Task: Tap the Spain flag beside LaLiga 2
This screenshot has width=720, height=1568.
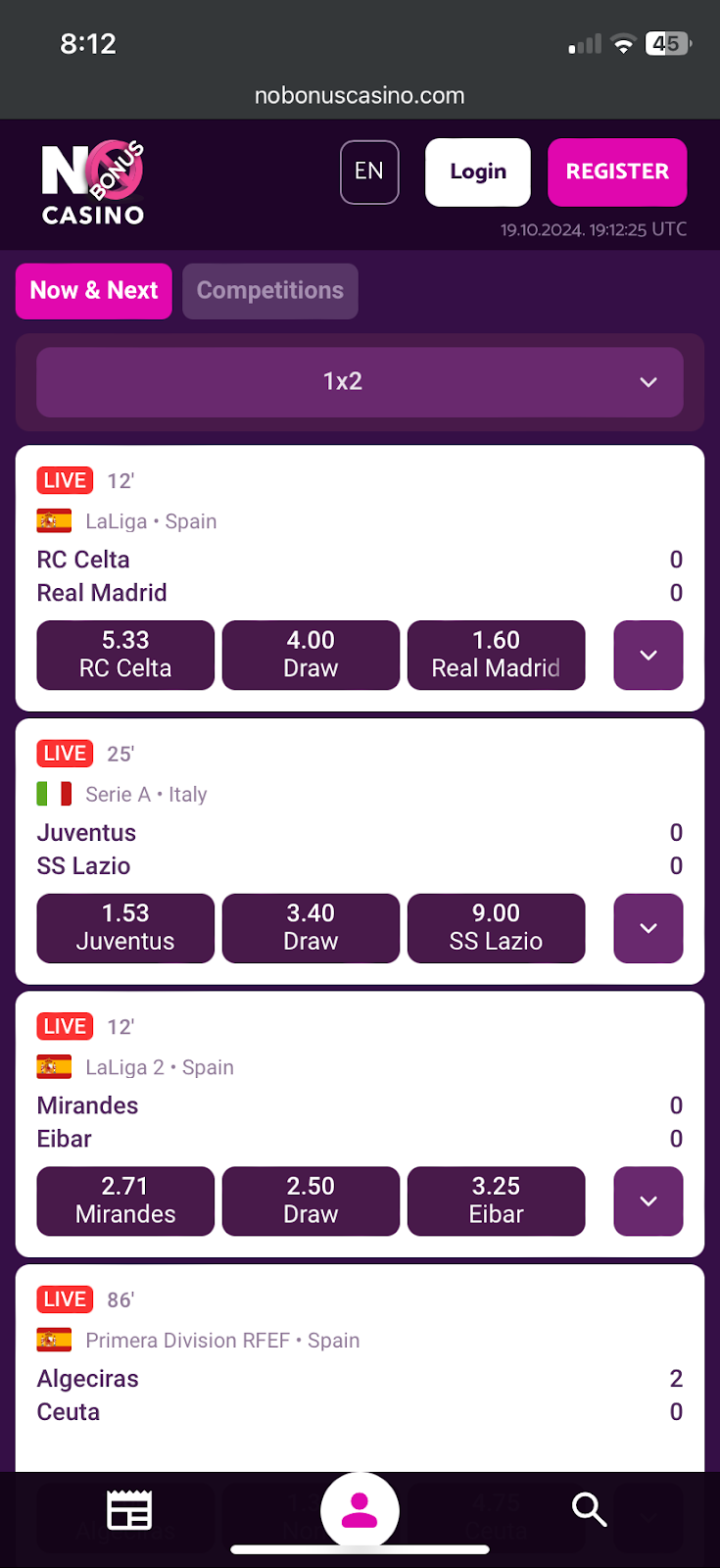Action: [x=54, y=1067]
